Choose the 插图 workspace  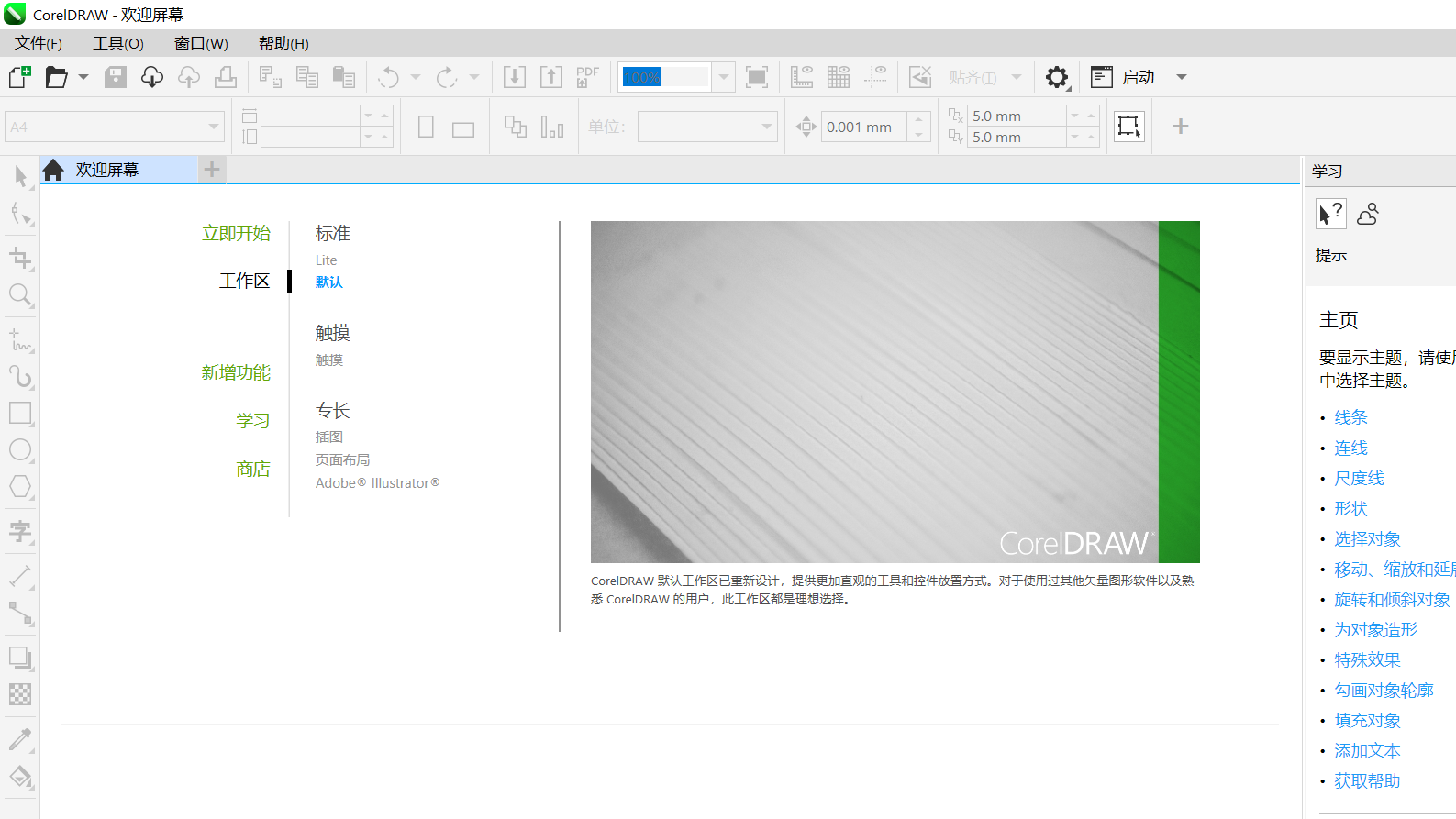(x=328, y=437)
